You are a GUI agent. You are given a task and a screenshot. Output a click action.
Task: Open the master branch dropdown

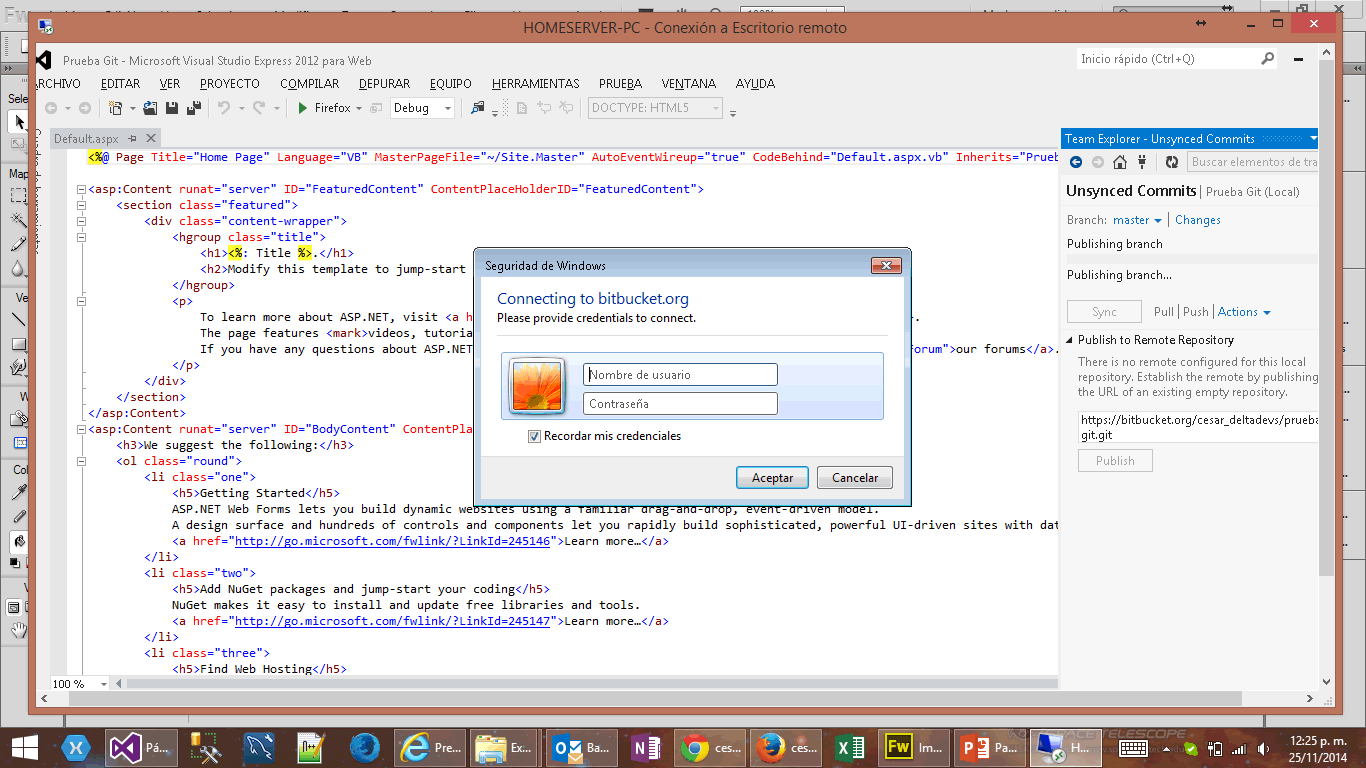click(x=1137, y=220)
